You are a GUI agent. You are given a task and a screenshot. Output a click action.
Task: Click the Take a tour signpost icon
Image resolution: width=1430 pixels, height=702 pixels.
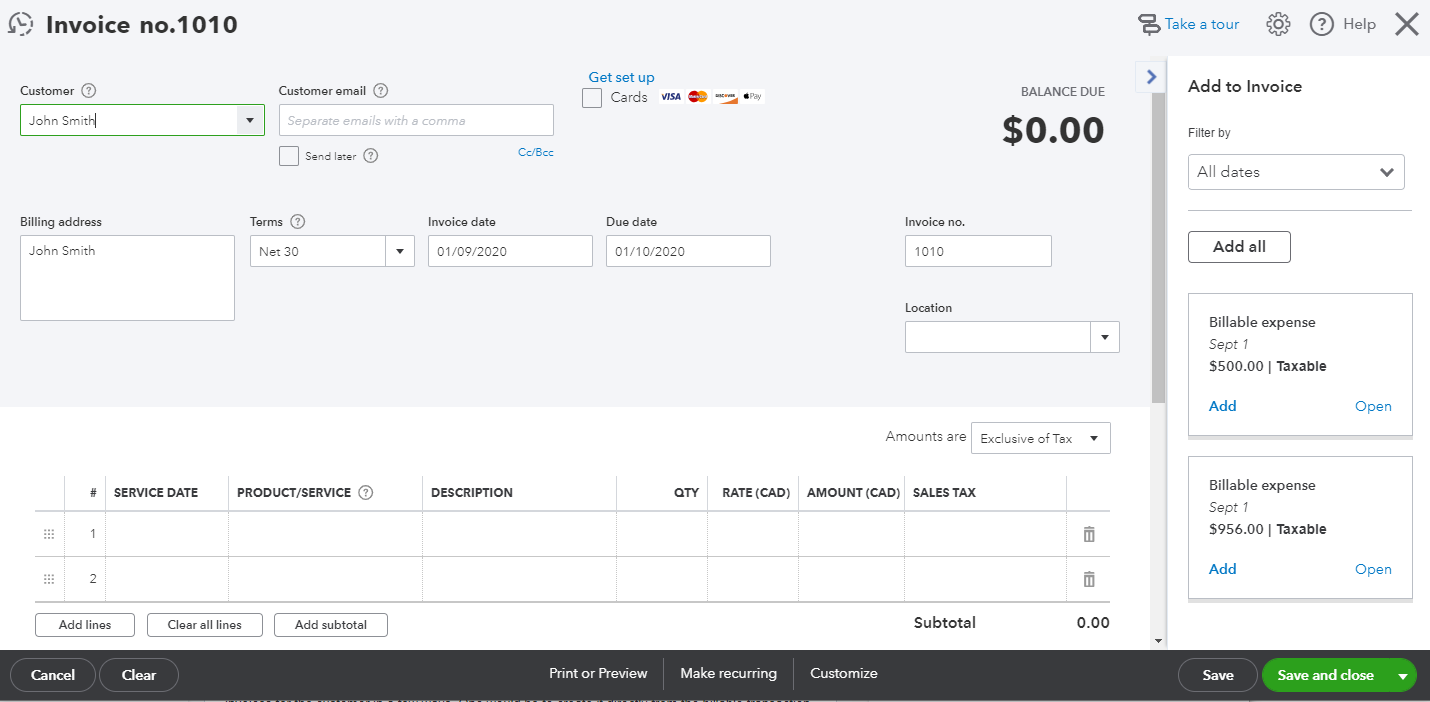coord(1149,24)
